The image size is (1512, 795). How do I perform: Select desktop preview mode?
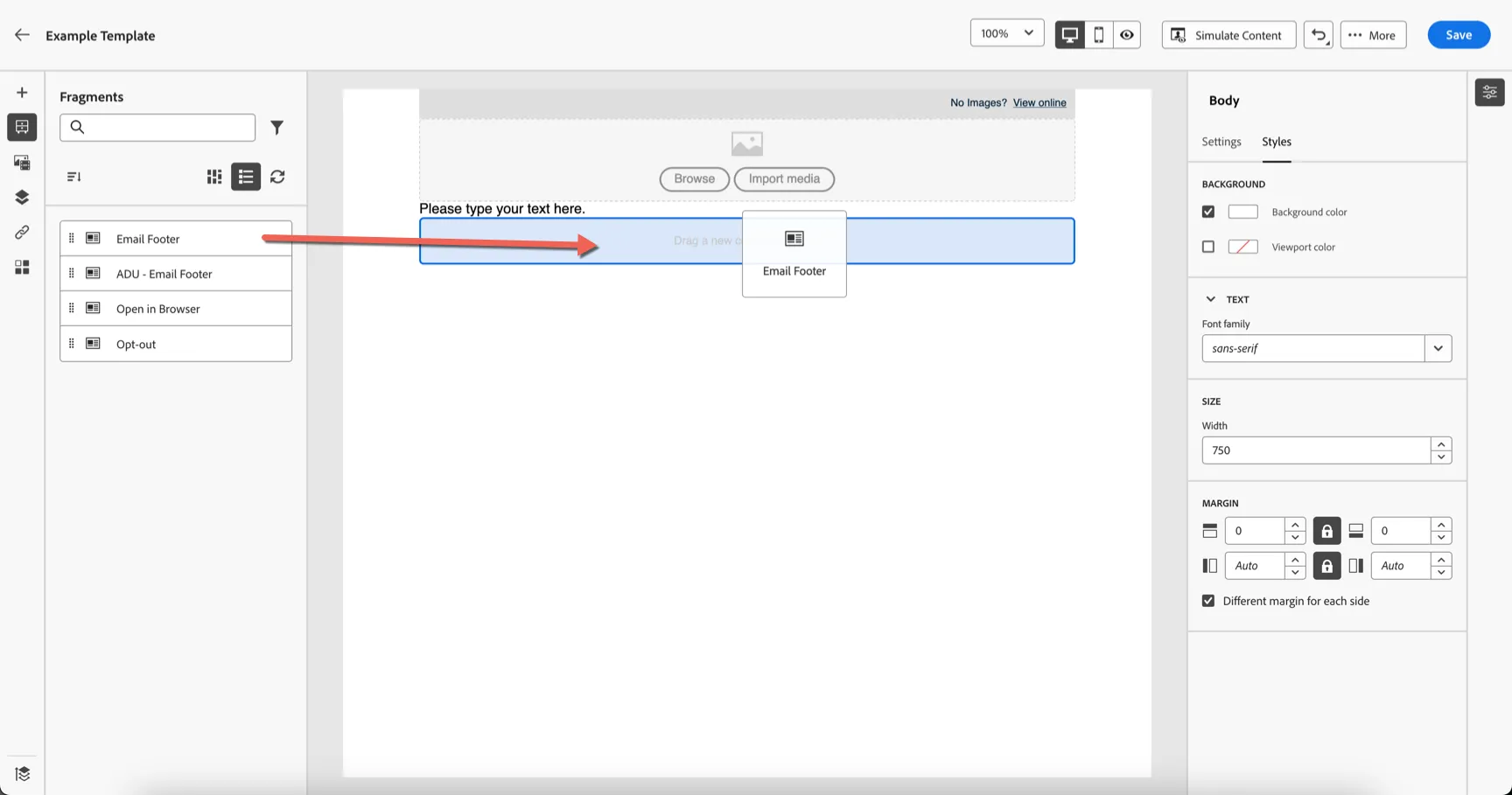[1069, 35]
